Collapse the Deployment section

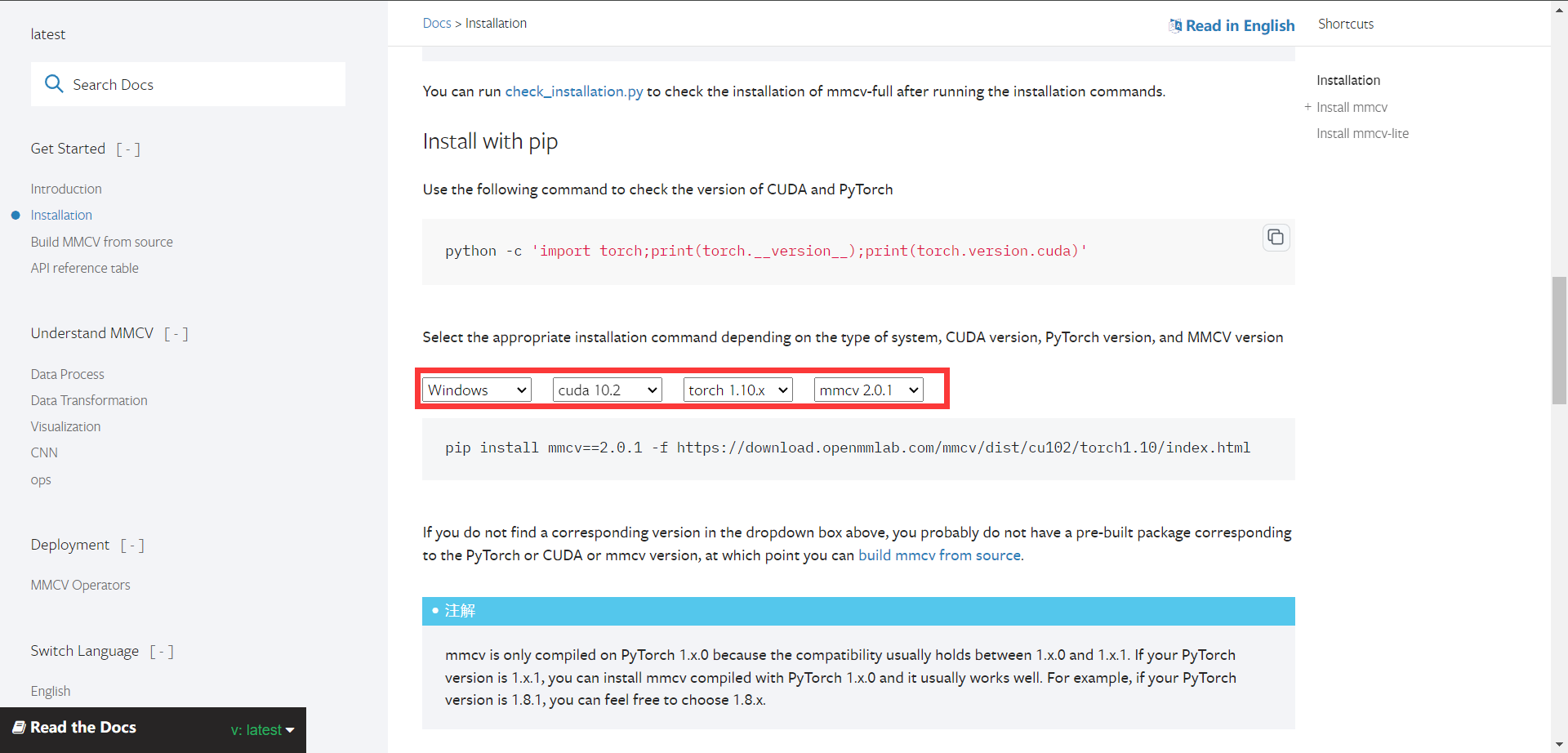click(132, 545)
